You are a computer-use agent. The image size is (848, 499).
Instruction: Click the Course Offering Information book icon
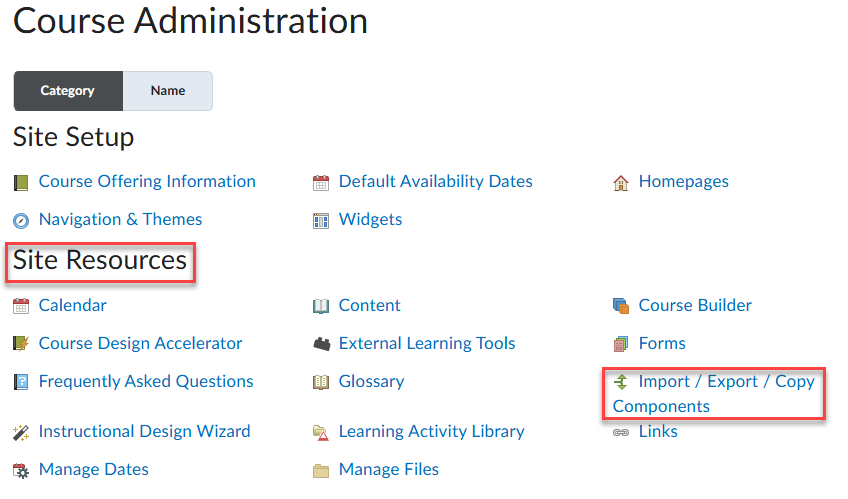coord(21,182)
